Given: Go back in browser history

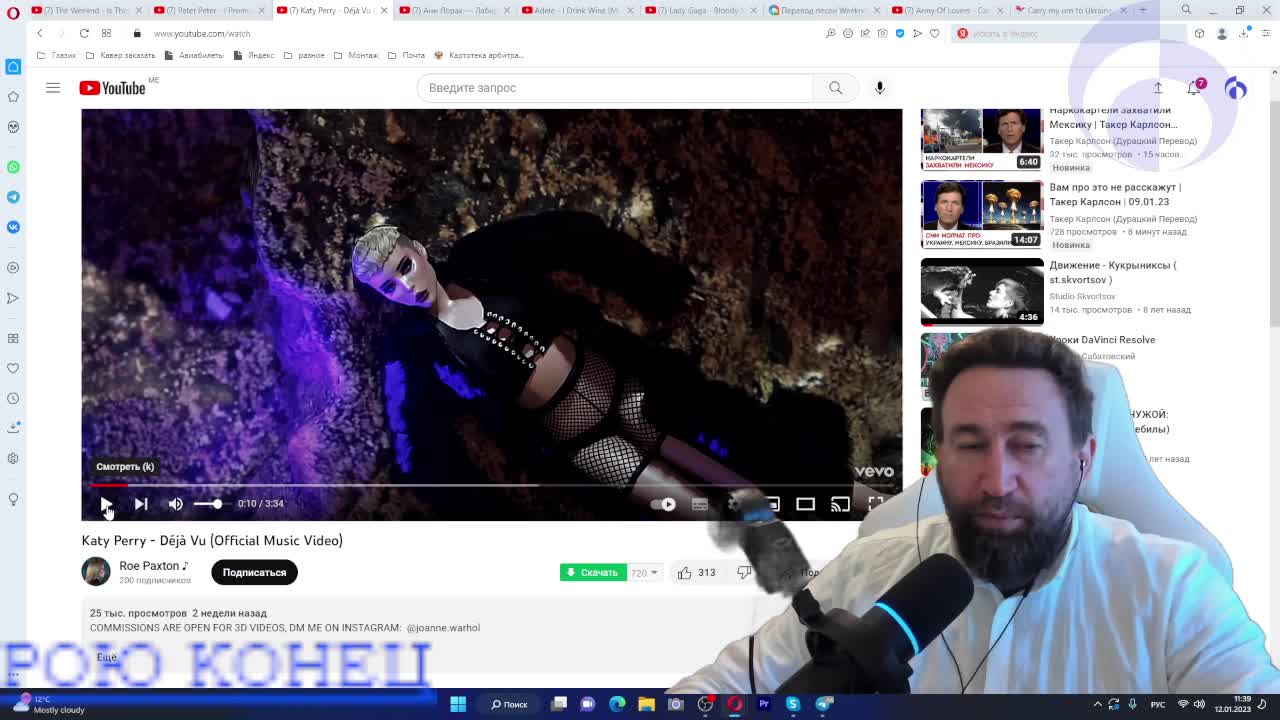Looking at the screenshot, I should [x=40, y=34].
